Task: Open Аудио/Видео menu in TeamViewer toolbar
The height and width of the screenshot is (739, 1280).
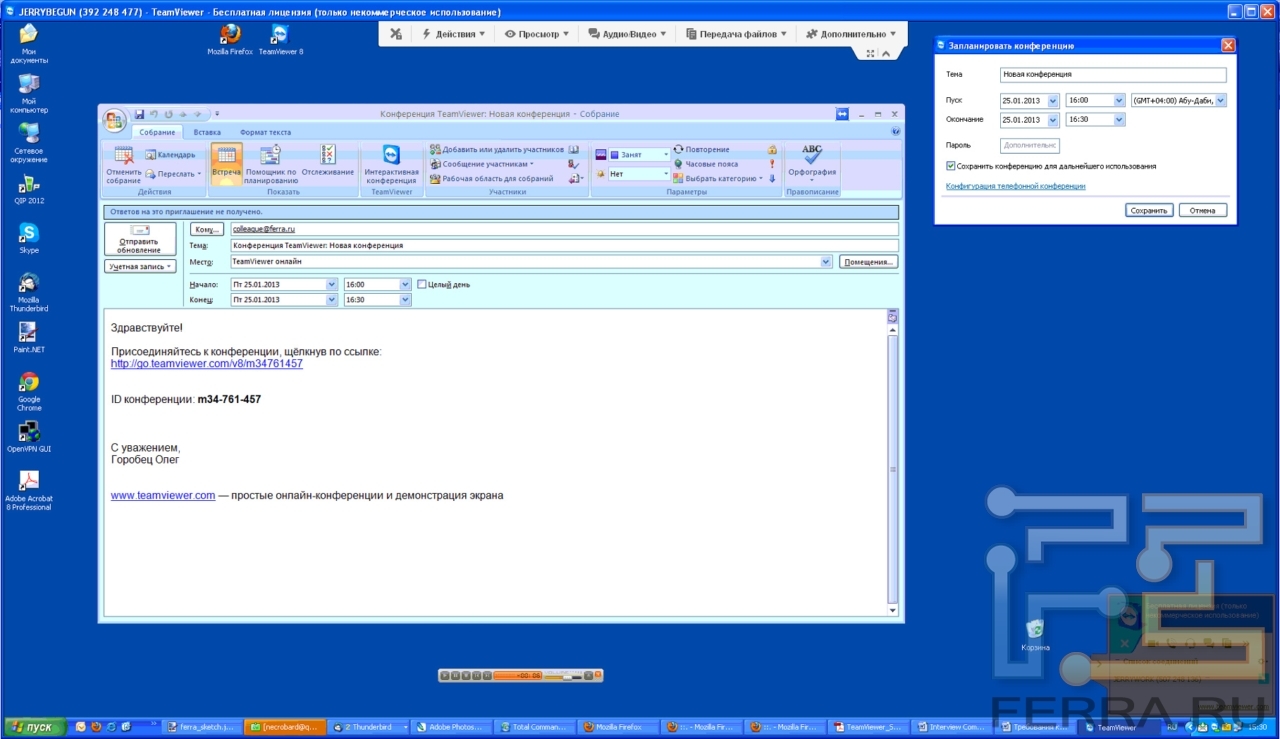Action: click(x=629, y=33)
